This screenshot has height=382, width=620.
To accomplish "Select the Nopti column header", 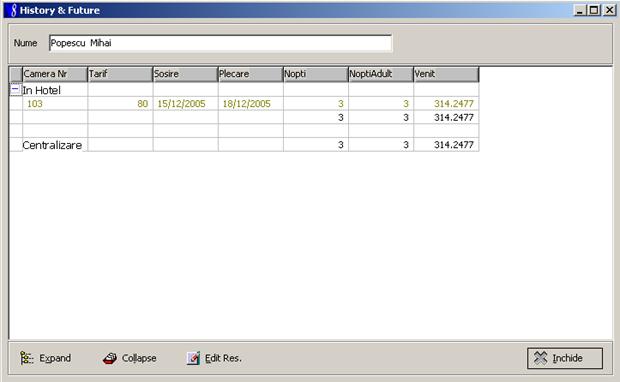I will 316,74.
